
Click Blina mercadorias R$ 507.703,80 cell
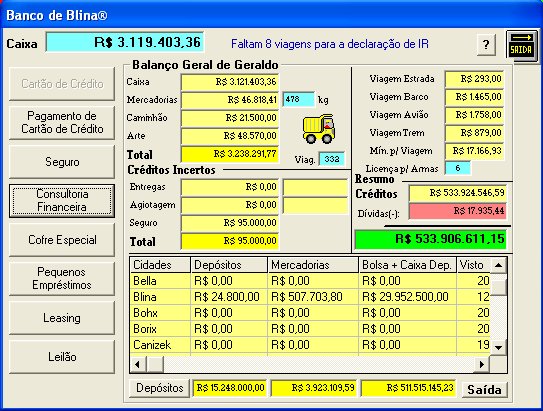click(313, 297)
